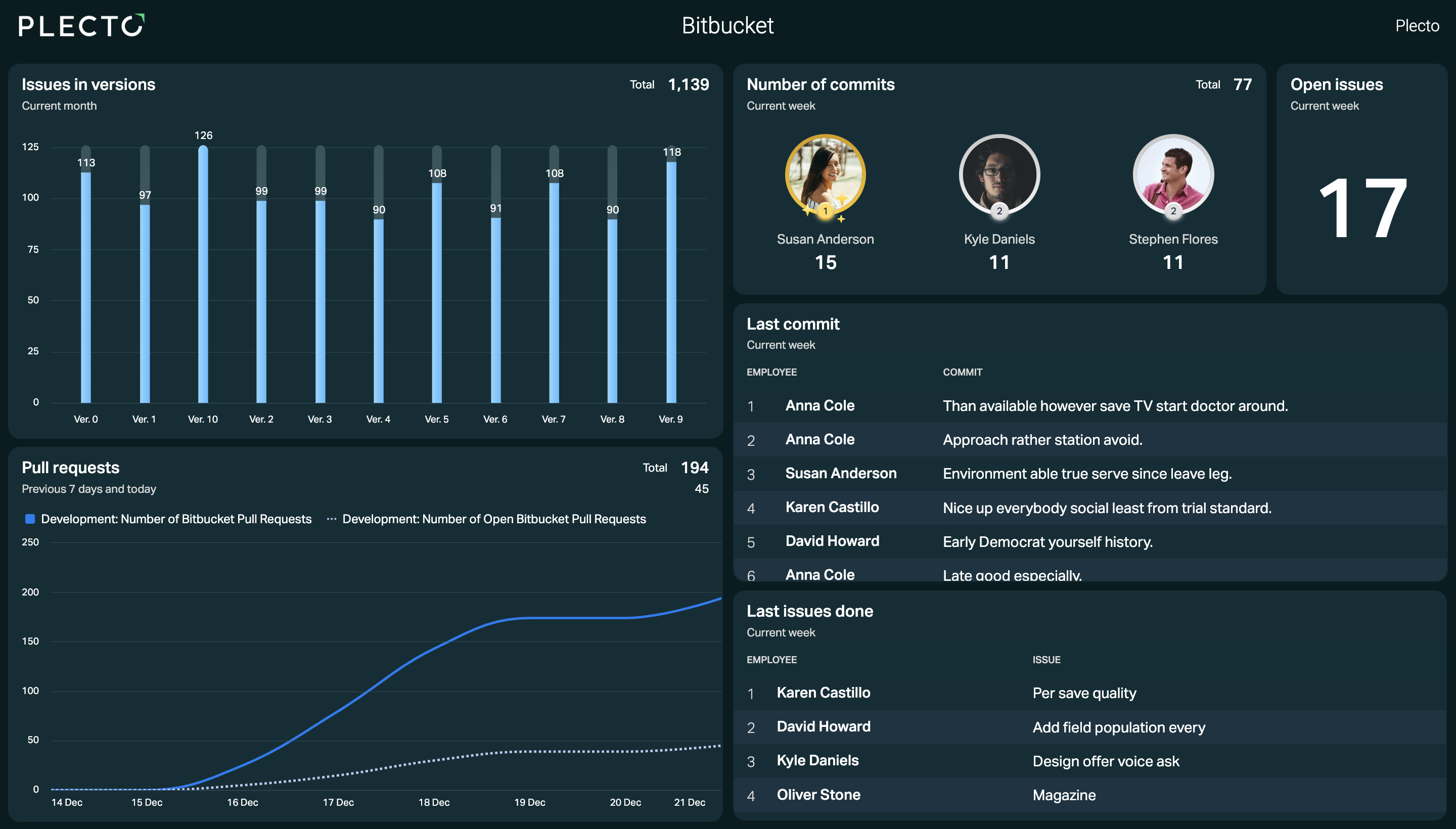This screenshot has height=829, width=1456.
Task: Click the 19 Dec point on pull requests chart
Action: pyautogui.click(x=529, y=618)
